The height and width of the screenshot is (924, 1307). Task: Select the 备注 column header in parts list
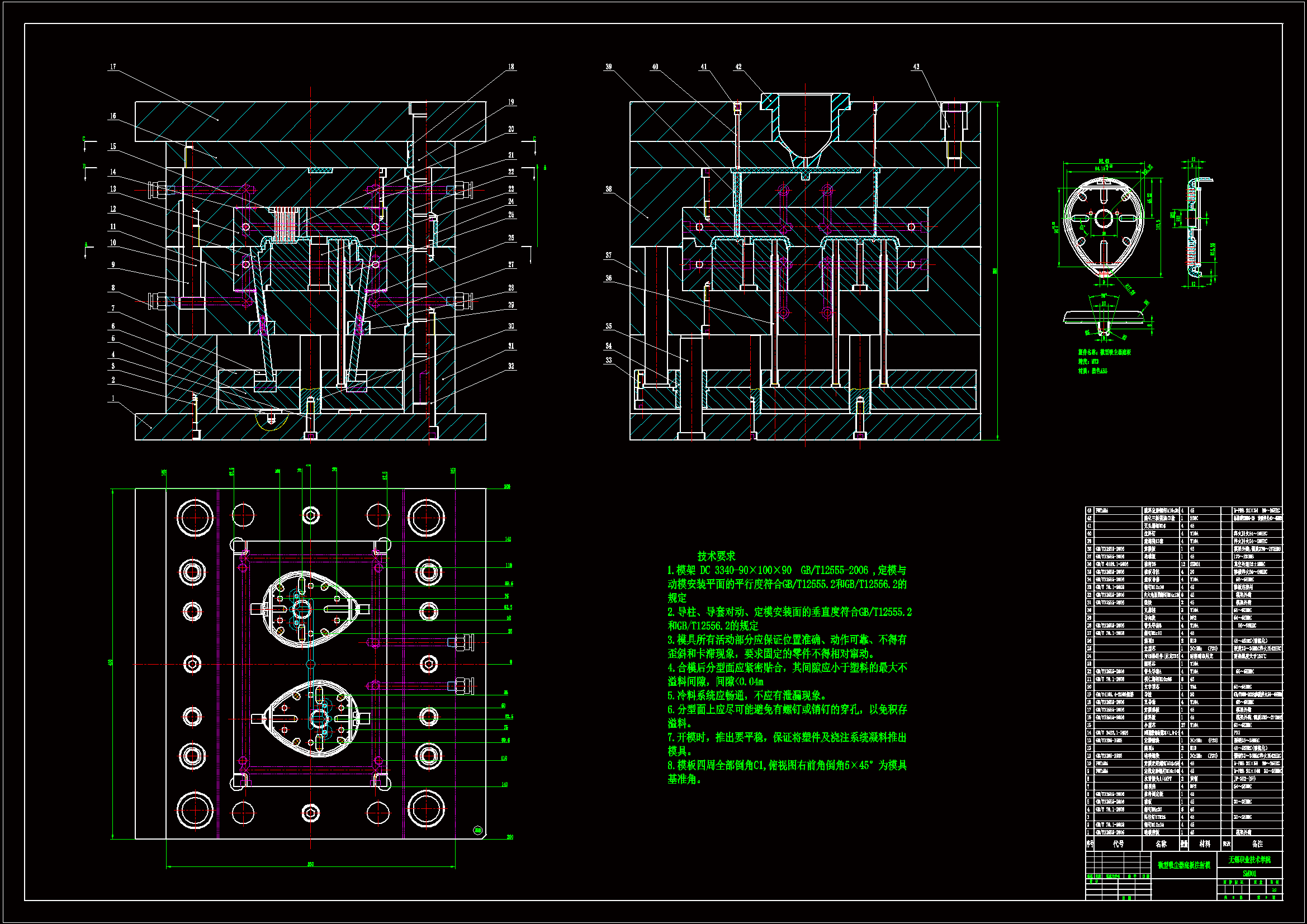coord(1257,844)
